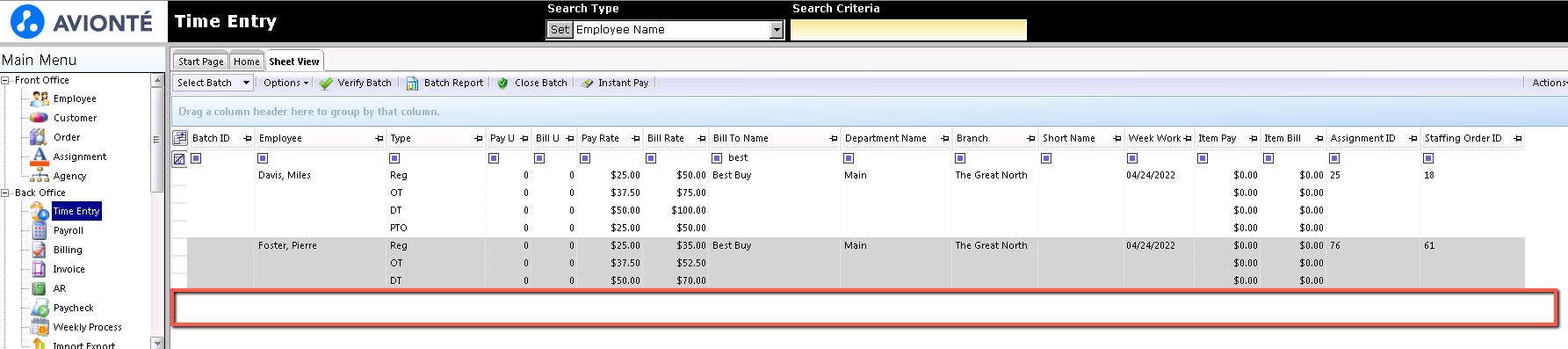The height and width of the screenshot is (349, 1568).
Task: Click the Verify Batch green checkmark icon
Action: [326, 83]
